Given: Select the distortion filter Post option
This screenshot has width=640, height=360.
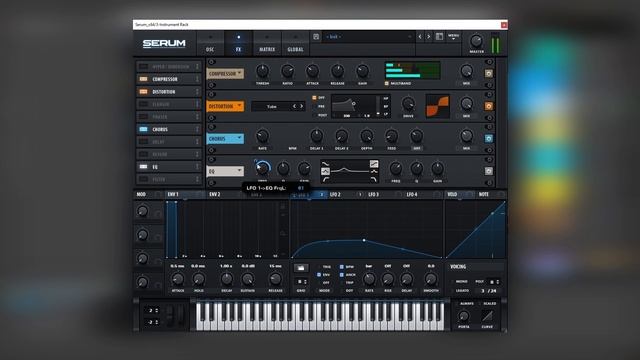Looking at the screenshot, I should (x=314, y=115).
